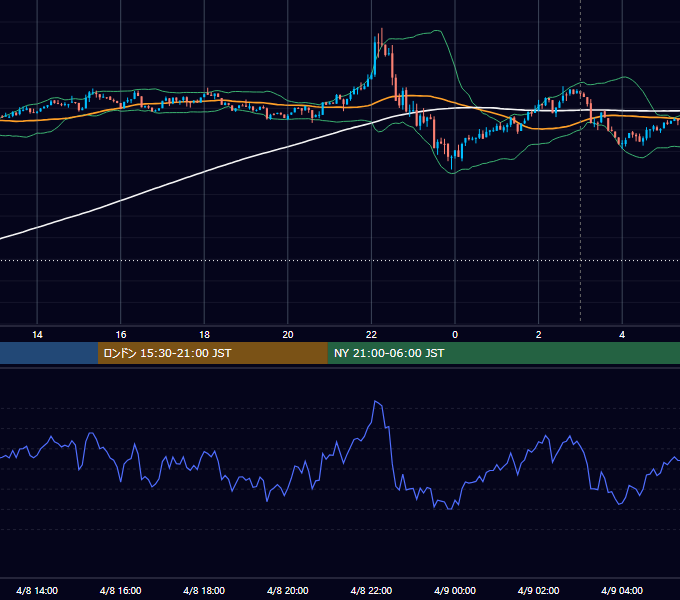Click the oscillator peak near 4/8 22:00

tap(376, 402)
